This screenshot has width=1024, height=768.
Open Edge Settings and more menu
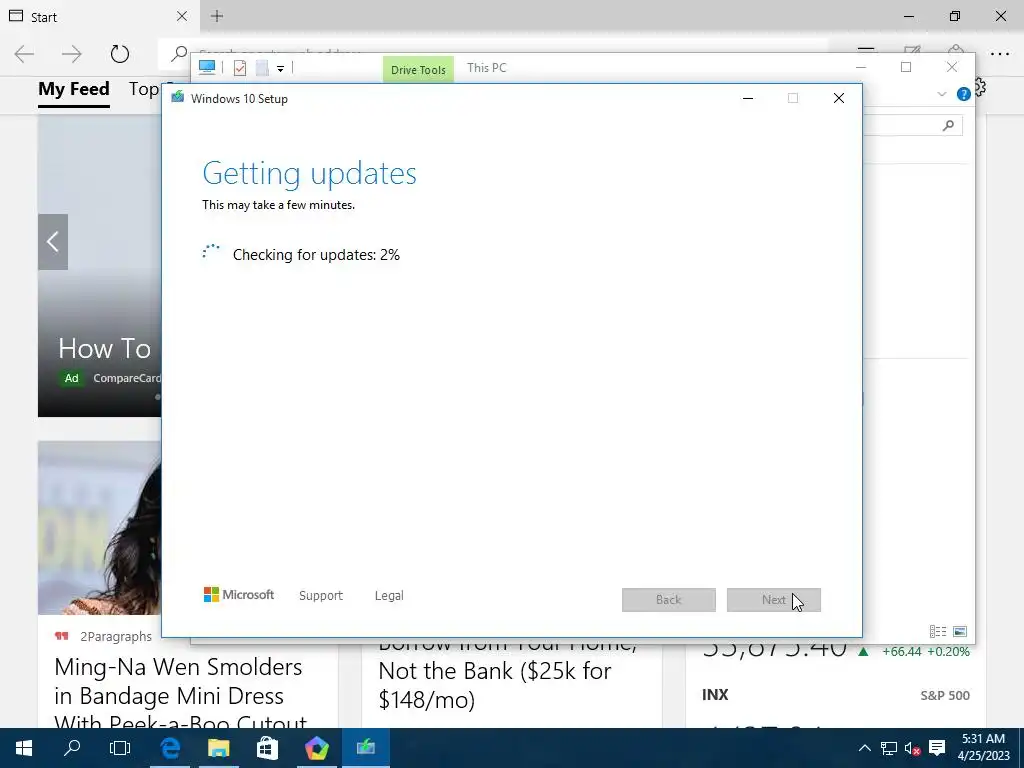tap(1000, 54)
